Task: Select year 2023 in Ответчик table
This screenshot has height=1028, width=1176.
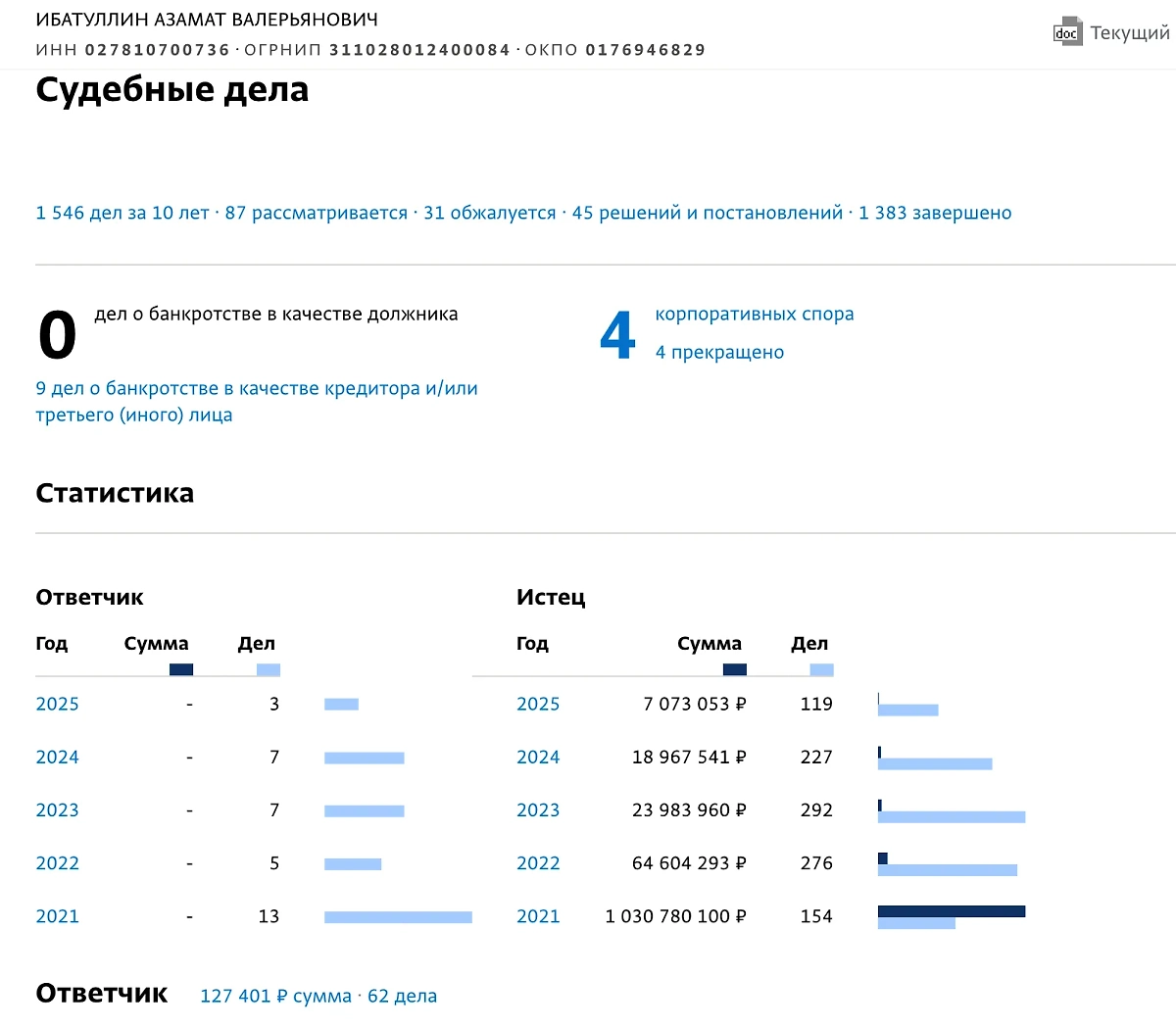Action: coord(57,809)
